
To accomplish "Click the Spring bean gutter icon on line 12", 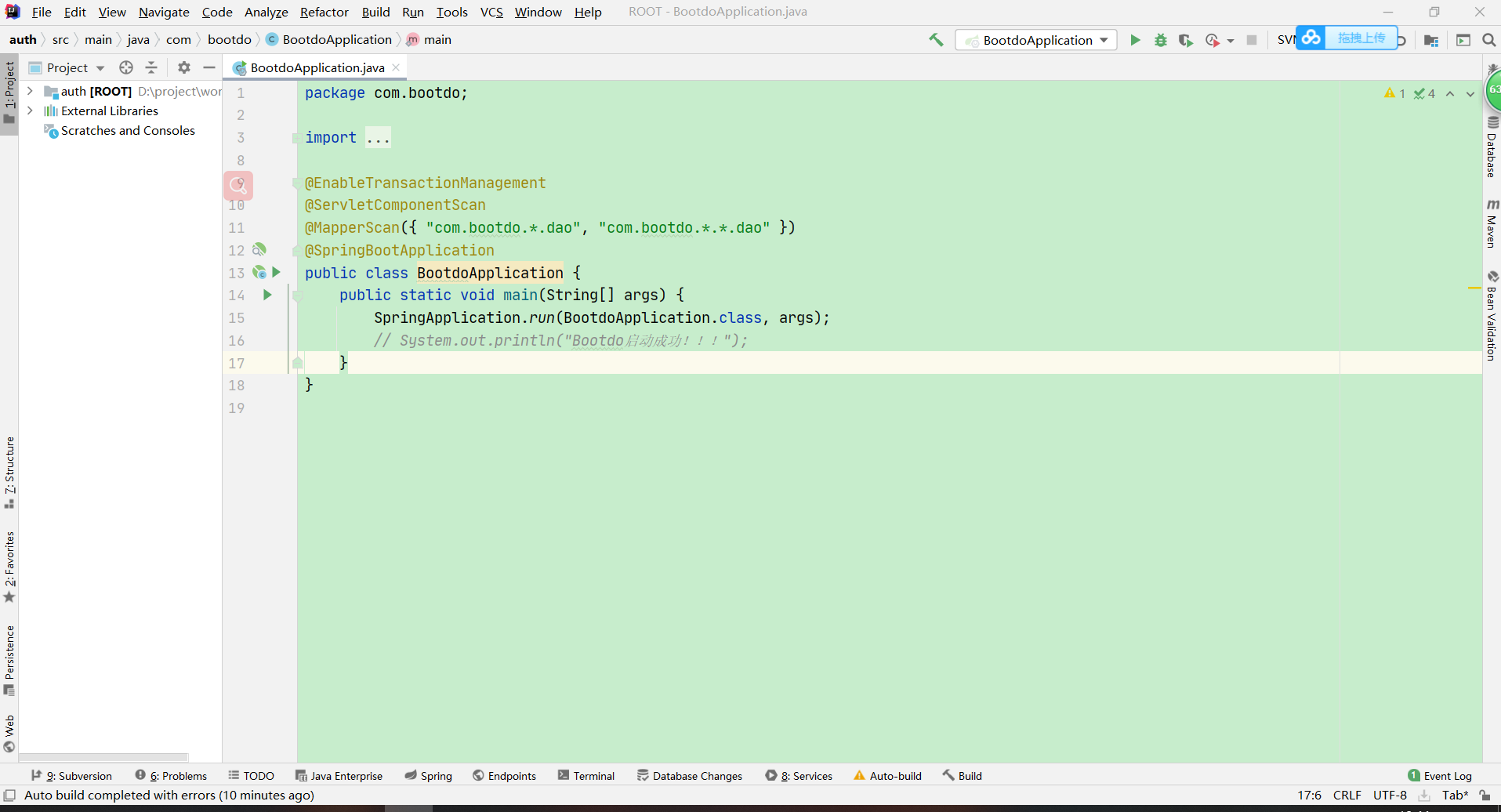I will click(259, 249).
